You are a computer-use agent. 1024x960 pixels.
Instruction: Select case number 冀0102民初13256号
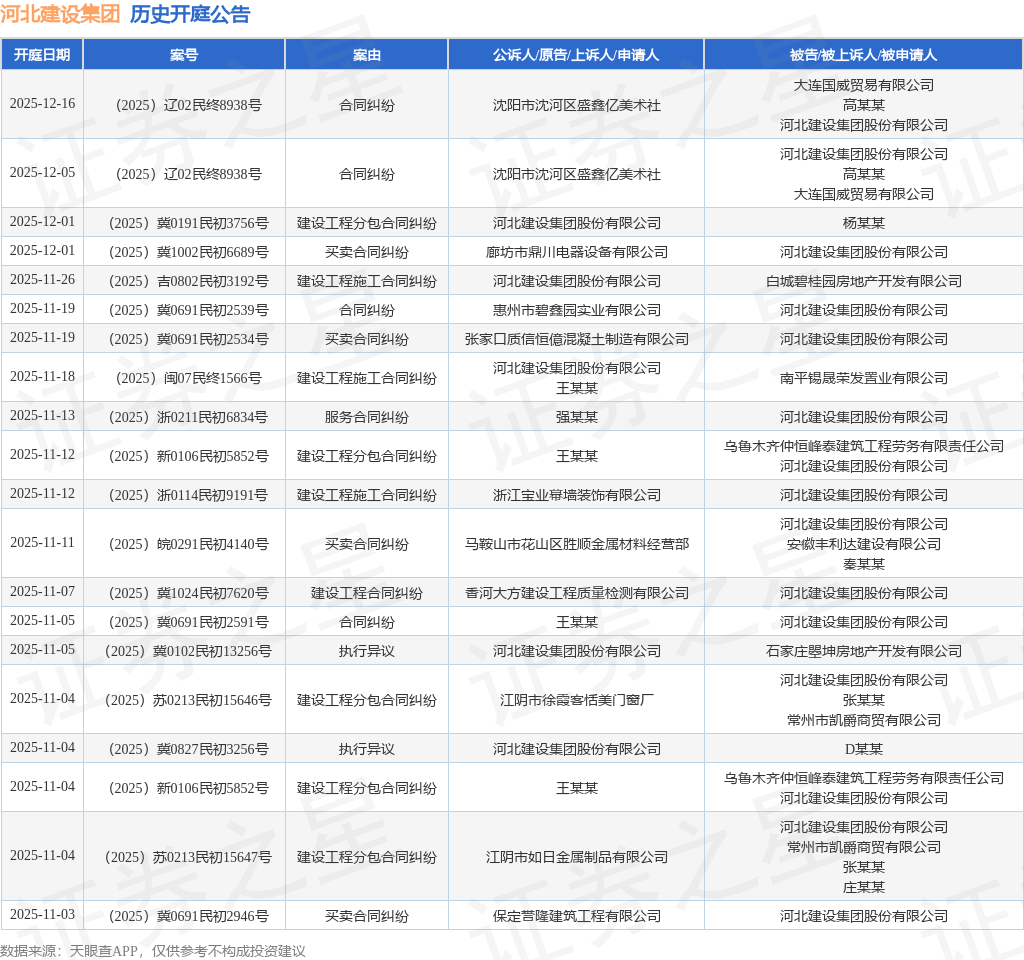pos(189,651)
